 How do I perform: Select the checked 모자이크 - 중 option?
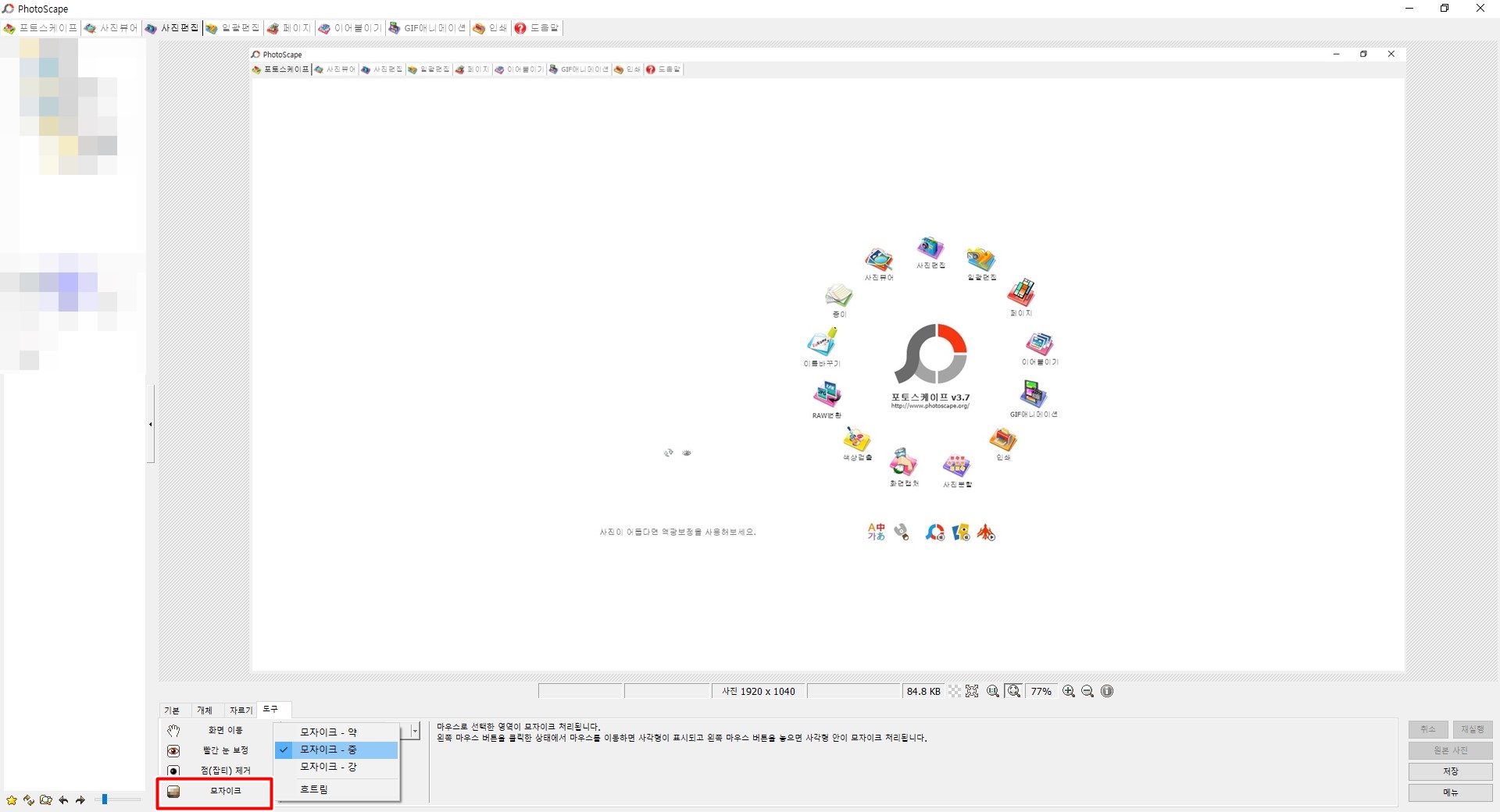337,750
